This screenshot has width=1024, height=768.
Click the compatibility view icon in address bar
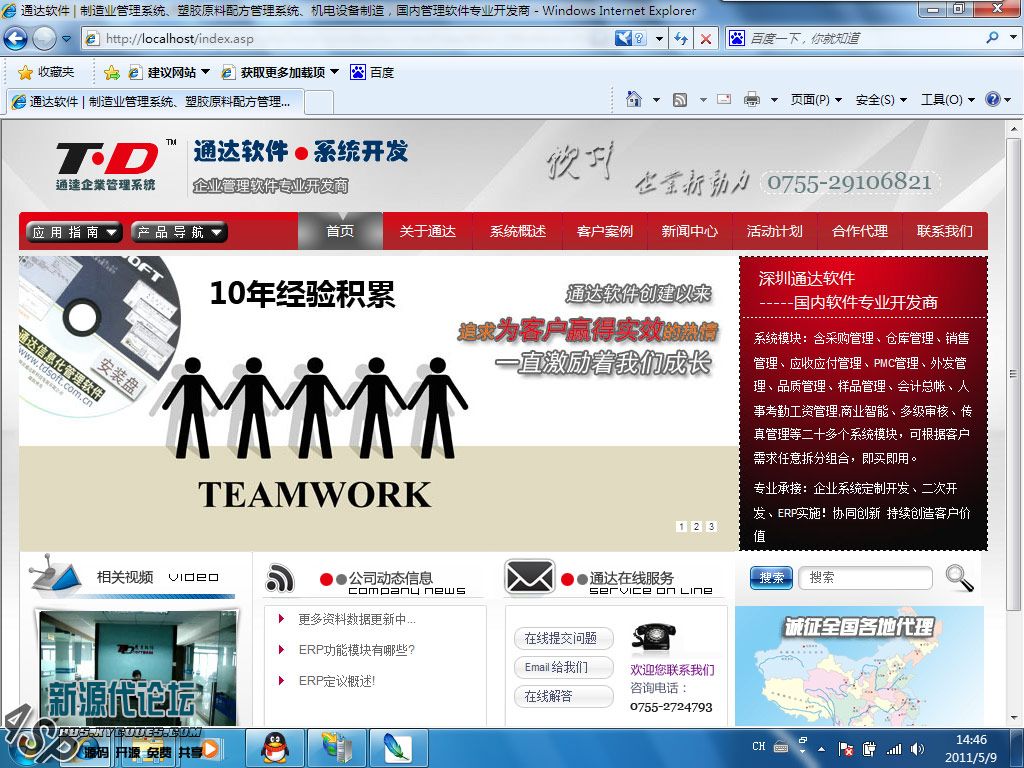(x=631, y=39)
